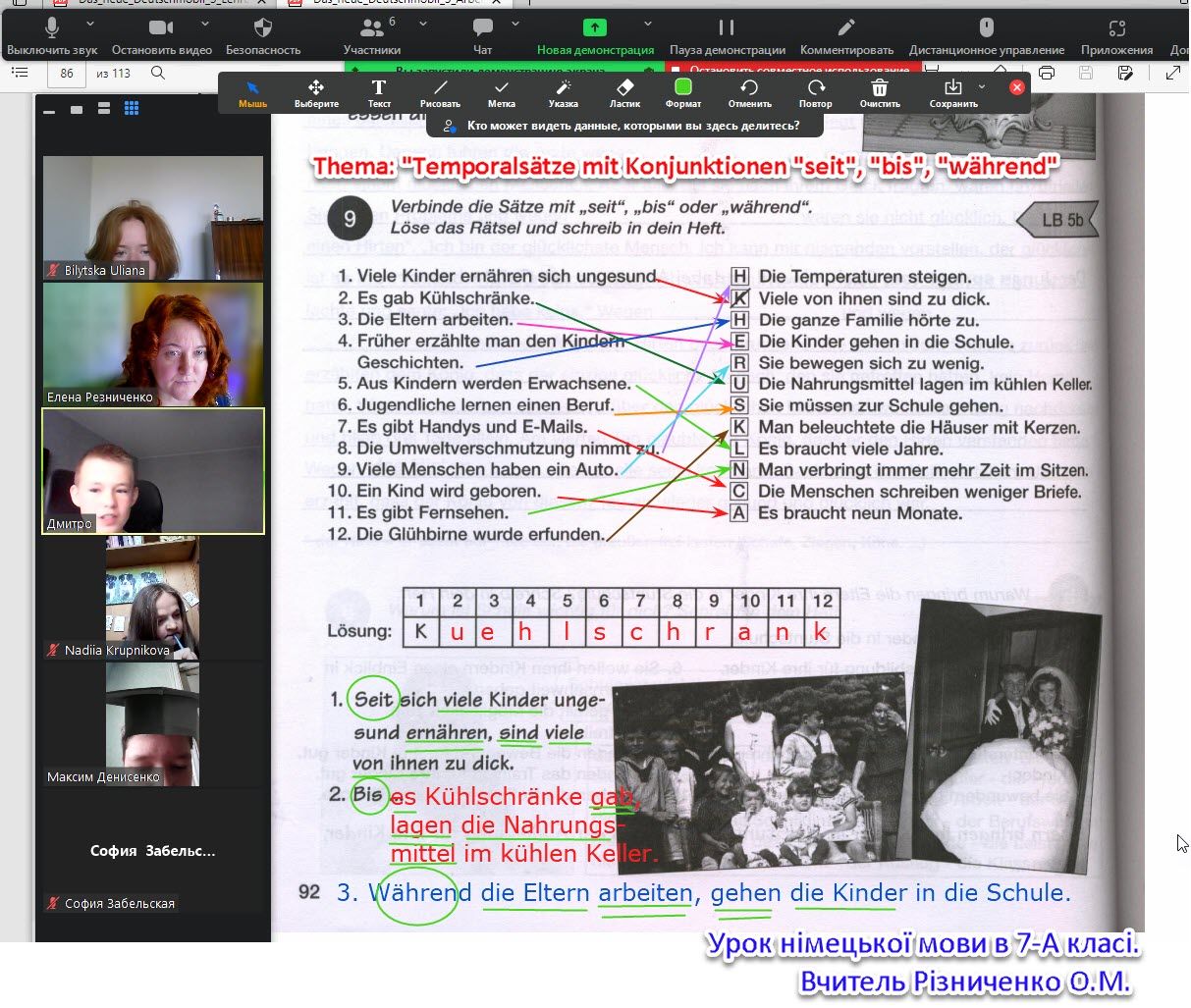Expand the video options arrow
This screenshot has height=1008, width=1191.
[x=205, y=25]
